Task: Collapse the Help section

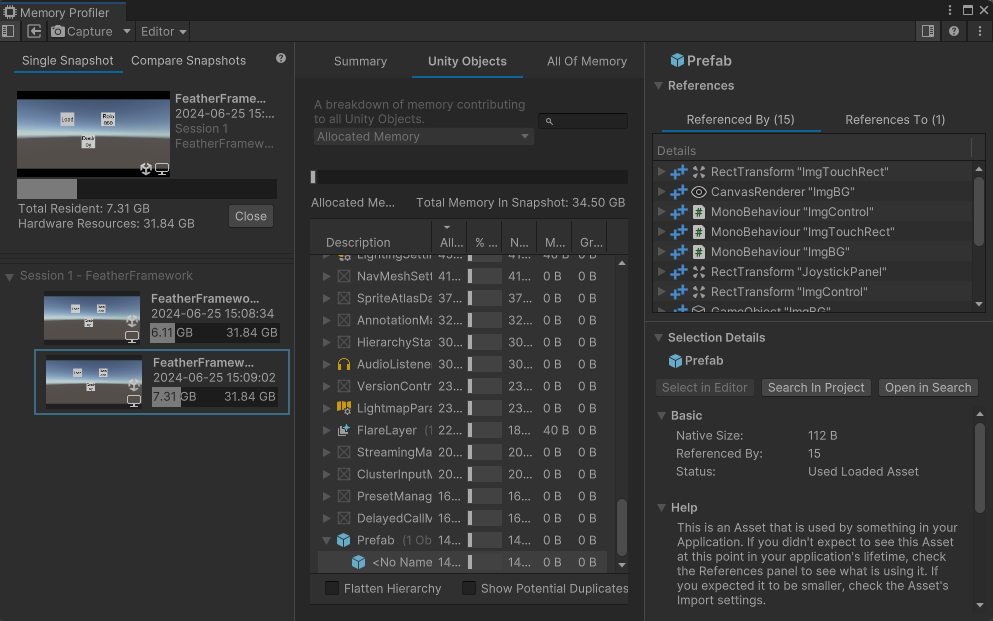Action: [661, 507]
